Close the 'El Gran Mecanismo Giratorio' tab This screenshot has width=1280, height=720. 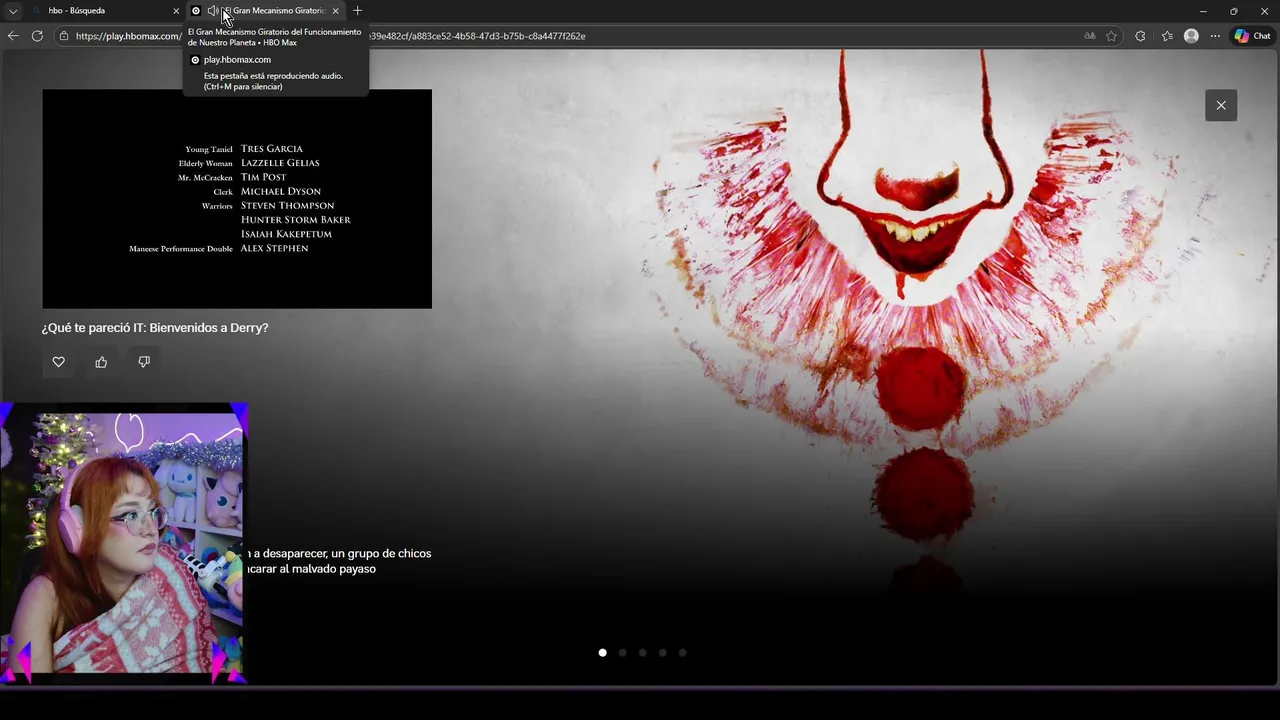pyautogui.click(x=335, y=11)
